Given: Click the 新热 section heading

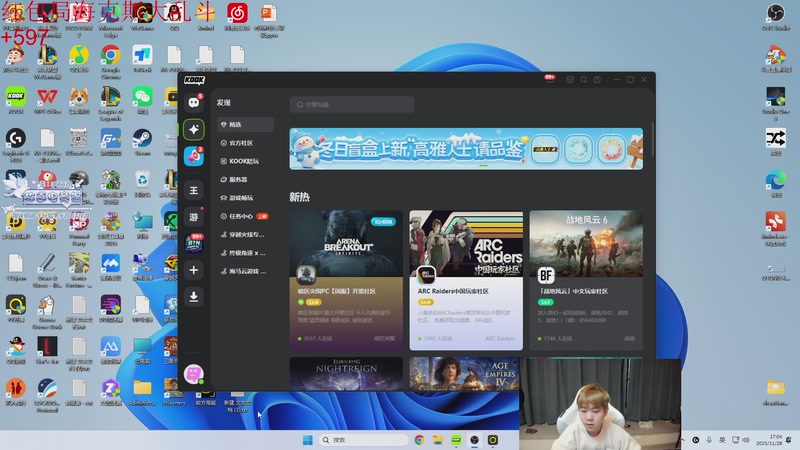Looking at the screenshot, I should pos(299,197).
